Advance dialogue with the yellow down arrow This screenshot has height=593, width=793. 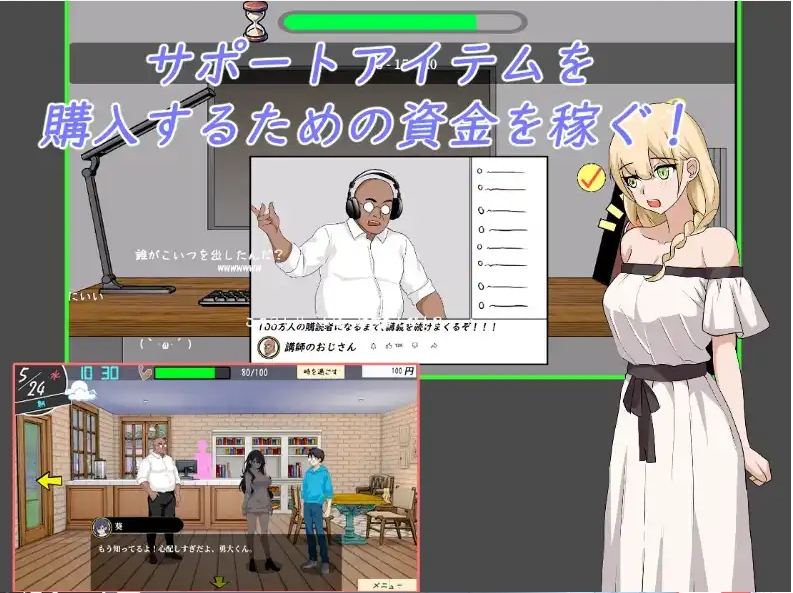217,581
